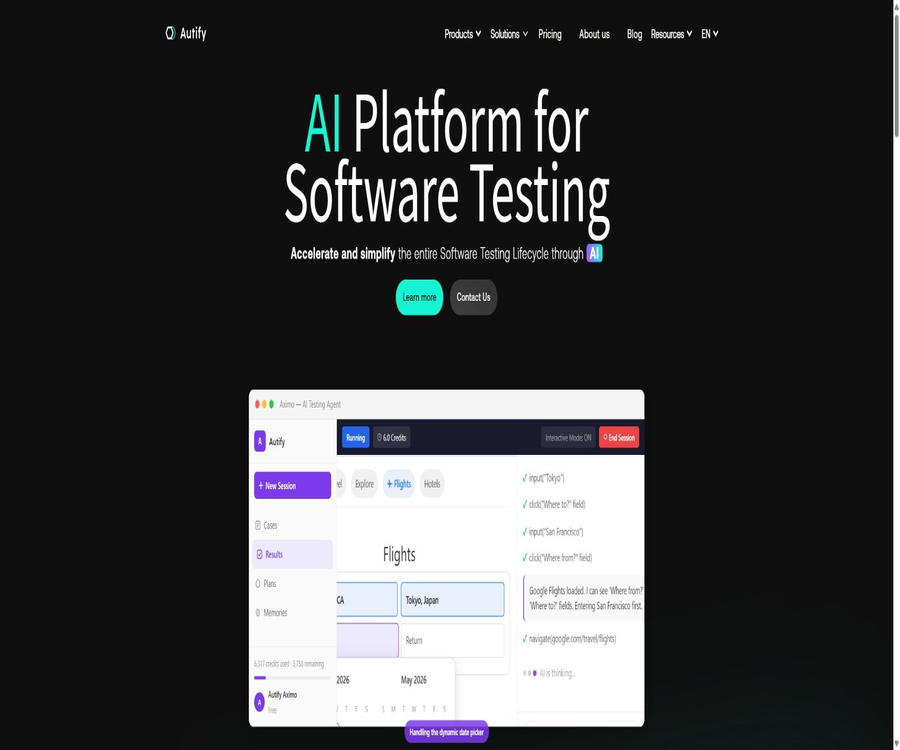Go to the Blog

point(634,34)
